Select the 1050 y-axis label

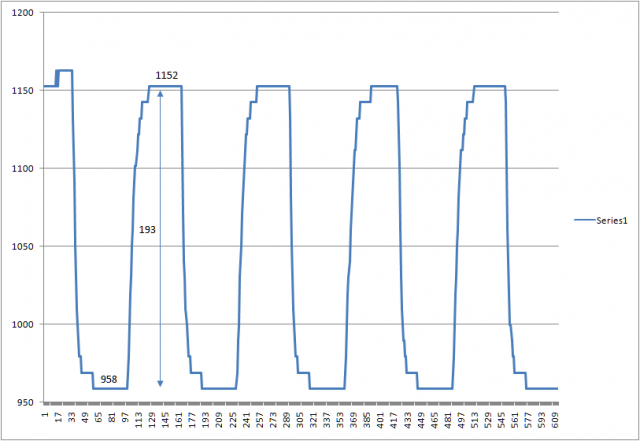[x=22, y=246]
